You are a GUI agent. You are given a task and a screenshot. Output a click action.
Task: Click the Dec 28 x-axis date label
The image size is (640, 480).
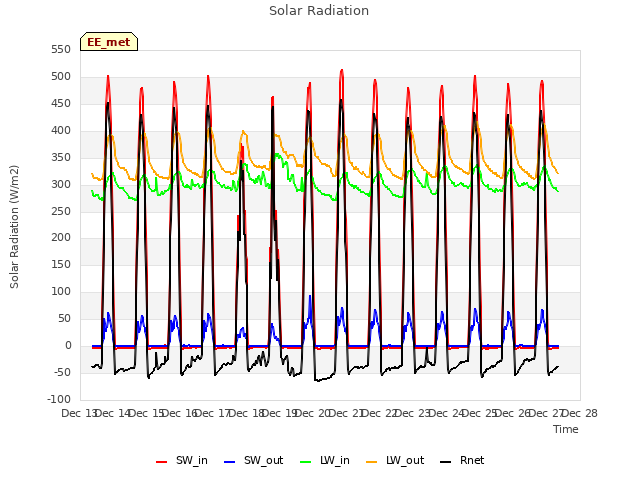(580, 413)
